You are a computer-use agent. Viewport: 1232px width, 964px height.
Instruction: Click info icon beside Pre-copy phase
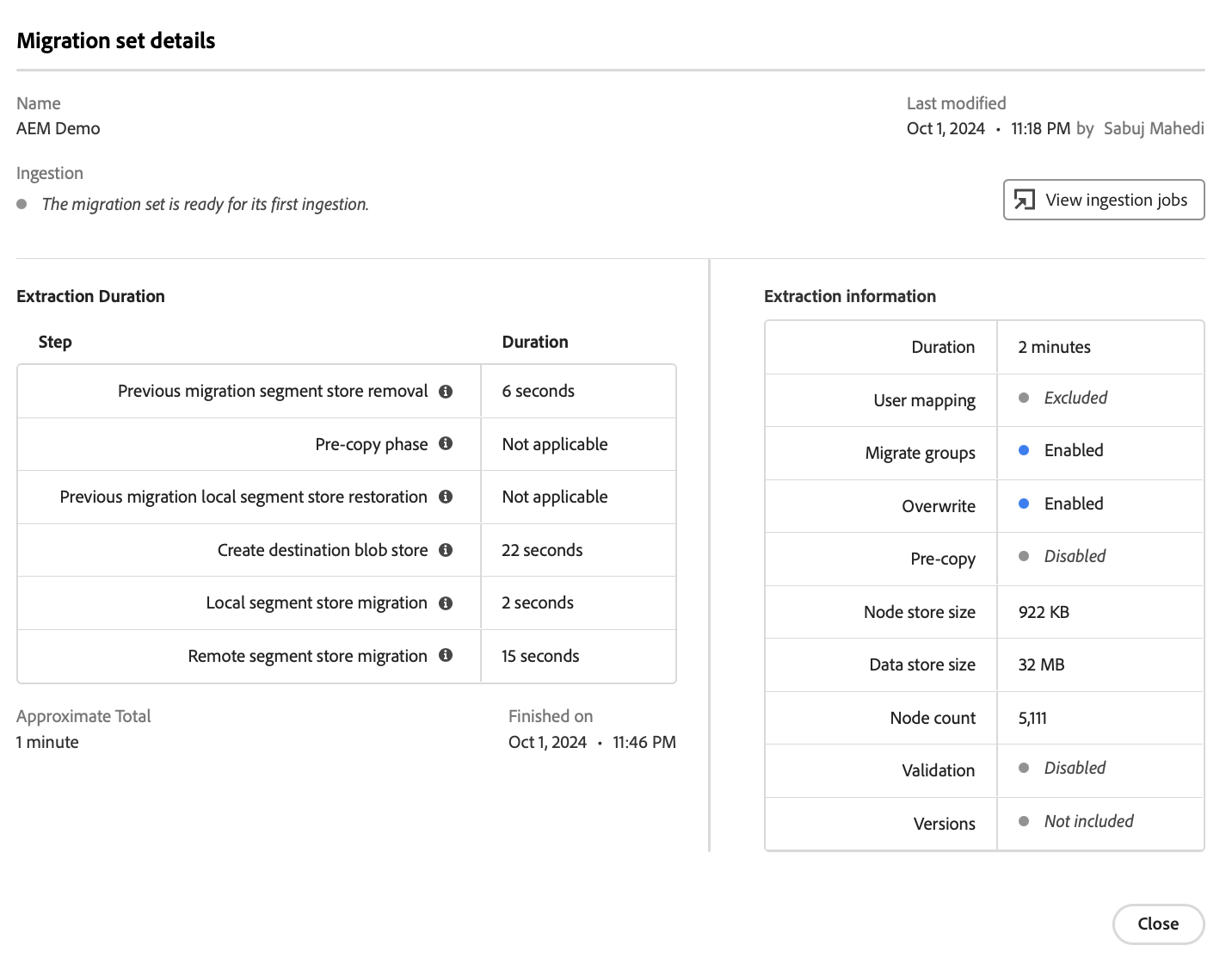point(446,443)
